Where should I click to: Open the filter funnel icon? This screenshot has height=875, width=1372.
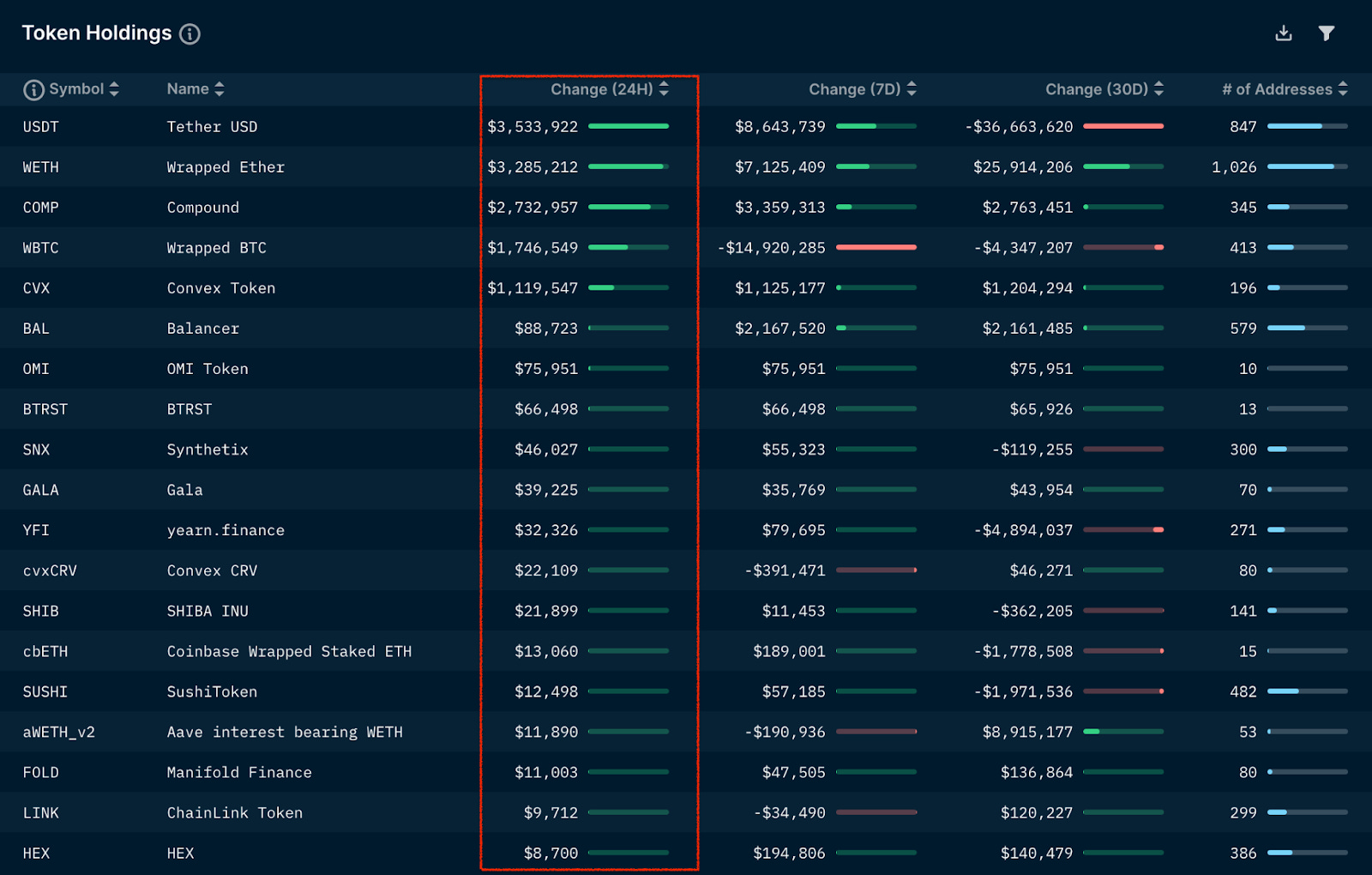tap(1326, 33)
